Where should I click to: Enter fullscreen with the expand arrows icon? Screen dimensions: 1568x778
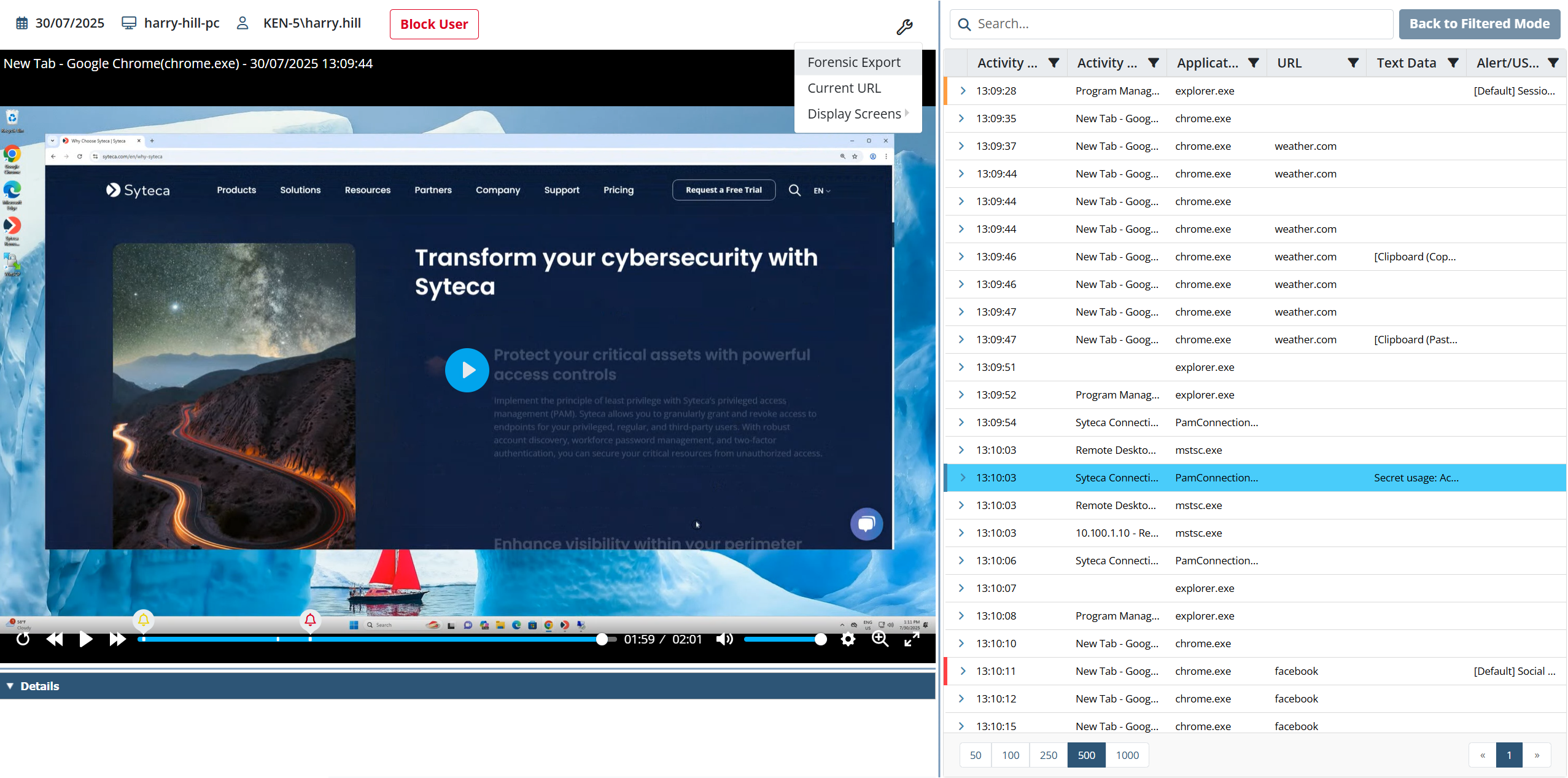coord(912,639)
